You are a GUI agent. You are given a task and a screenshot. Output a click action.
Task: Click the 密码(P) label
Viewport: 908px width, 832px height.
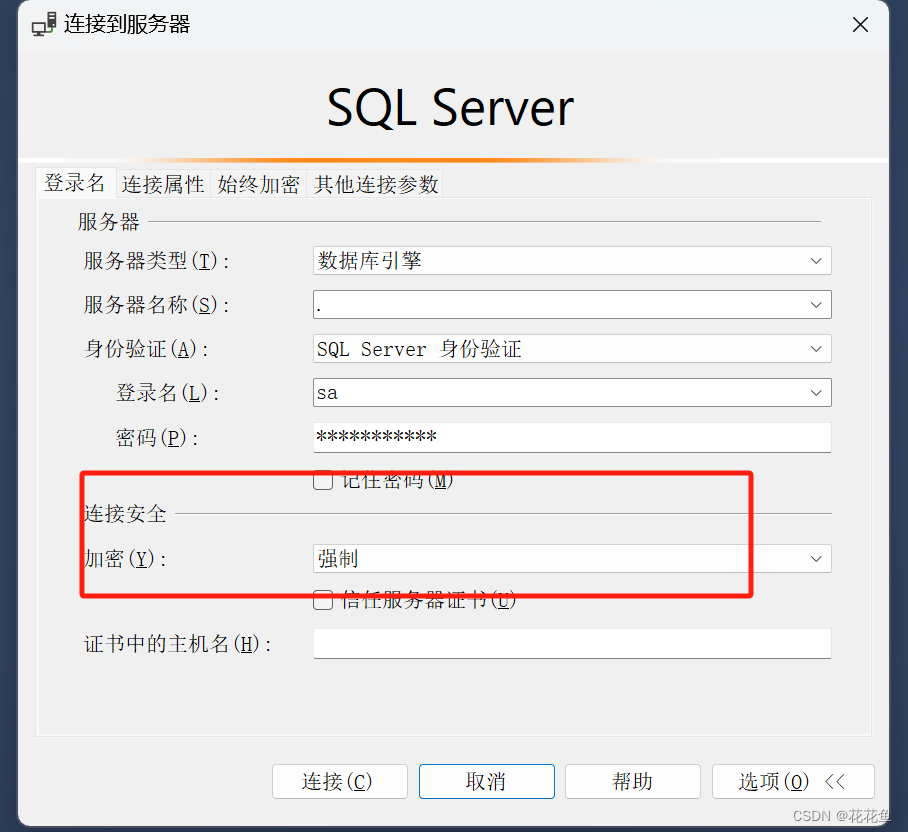coord(157,438)
